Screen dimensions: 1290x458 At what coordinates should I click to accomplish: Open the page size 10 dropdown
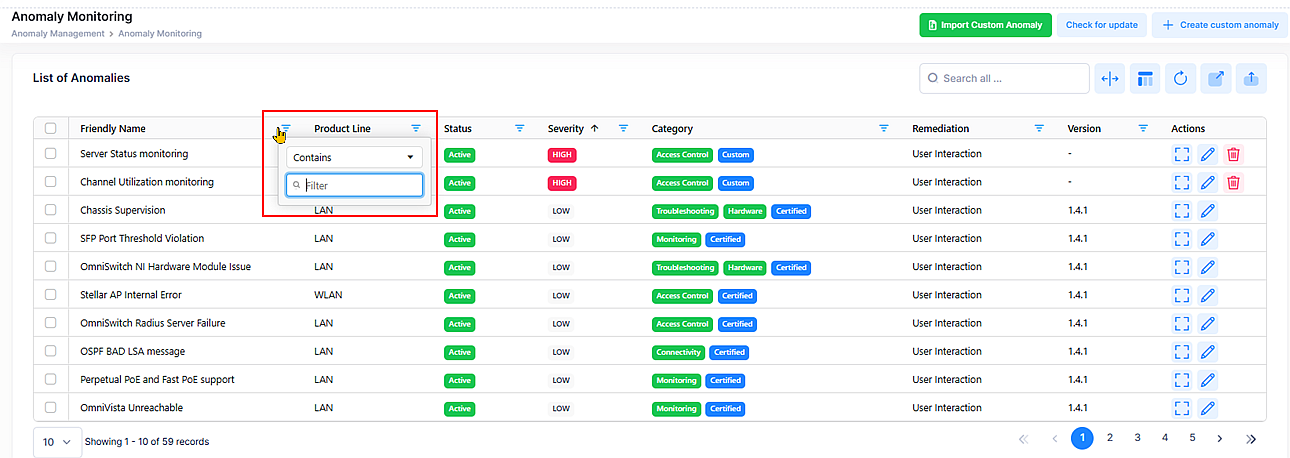click(x=57, y=441)
